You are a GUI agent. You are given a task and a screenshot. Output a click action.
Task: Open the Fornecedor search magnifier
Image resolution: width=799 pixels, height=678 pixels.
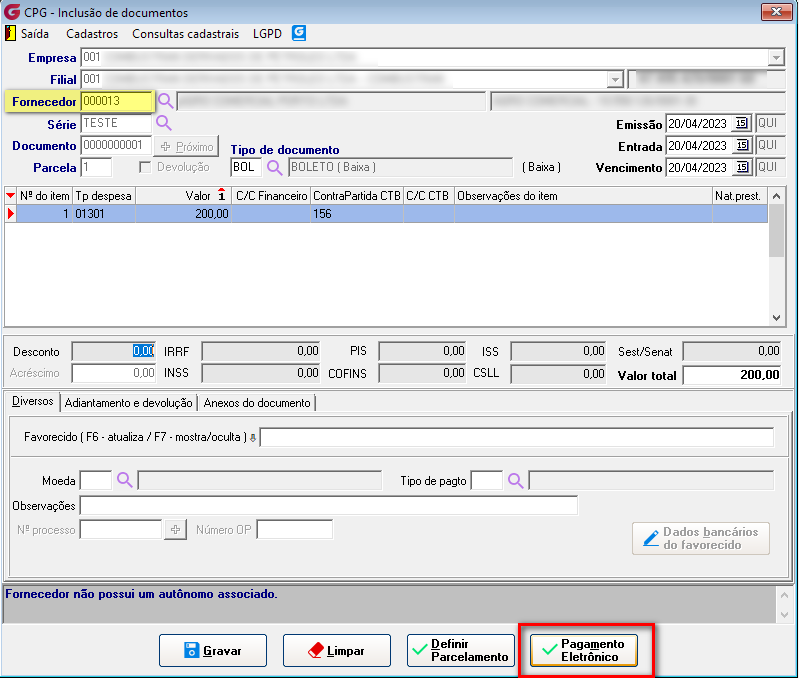click(165, 100)
